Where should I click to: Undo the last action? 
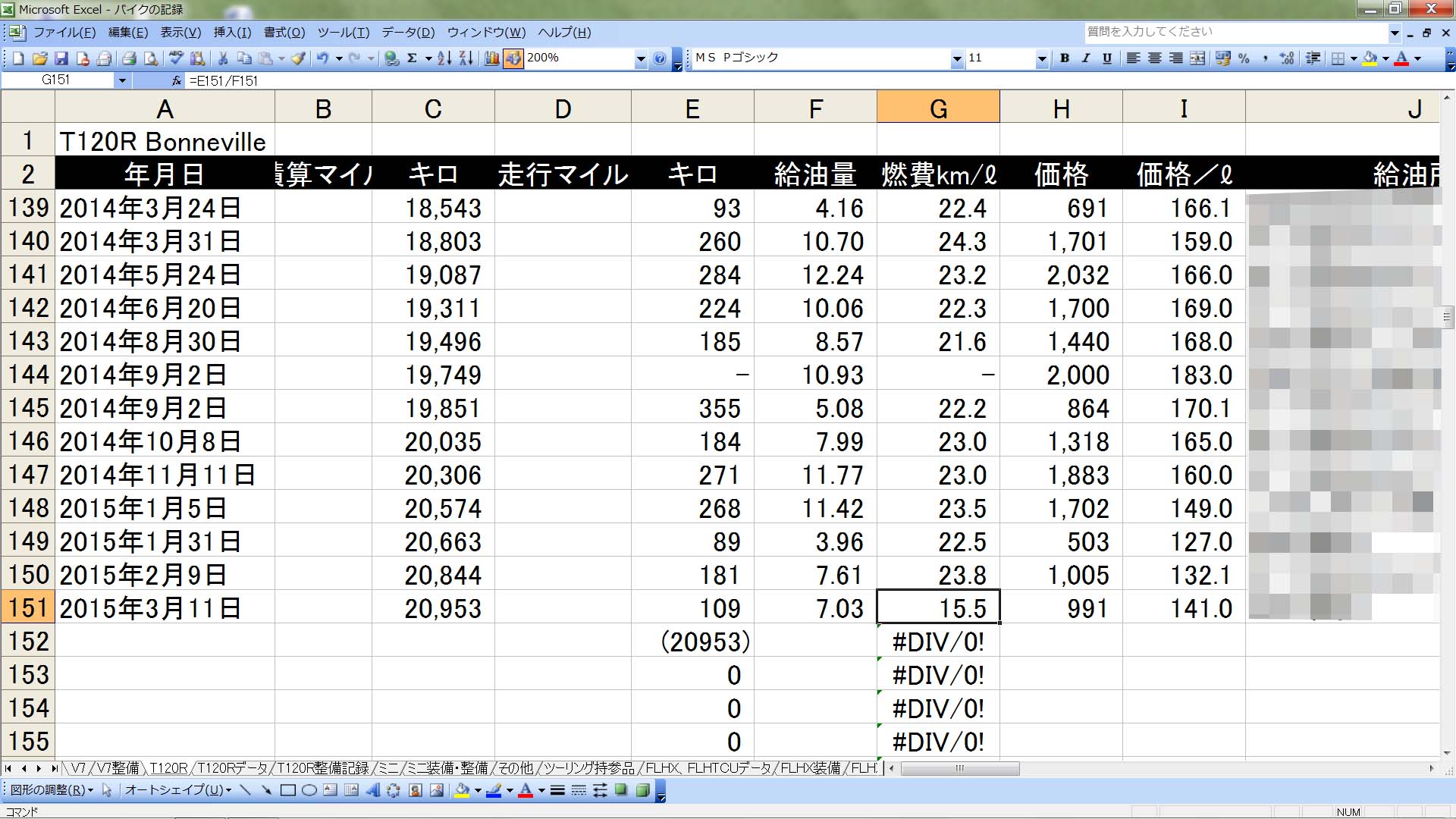pyautogui.click(x=322, y=58)
